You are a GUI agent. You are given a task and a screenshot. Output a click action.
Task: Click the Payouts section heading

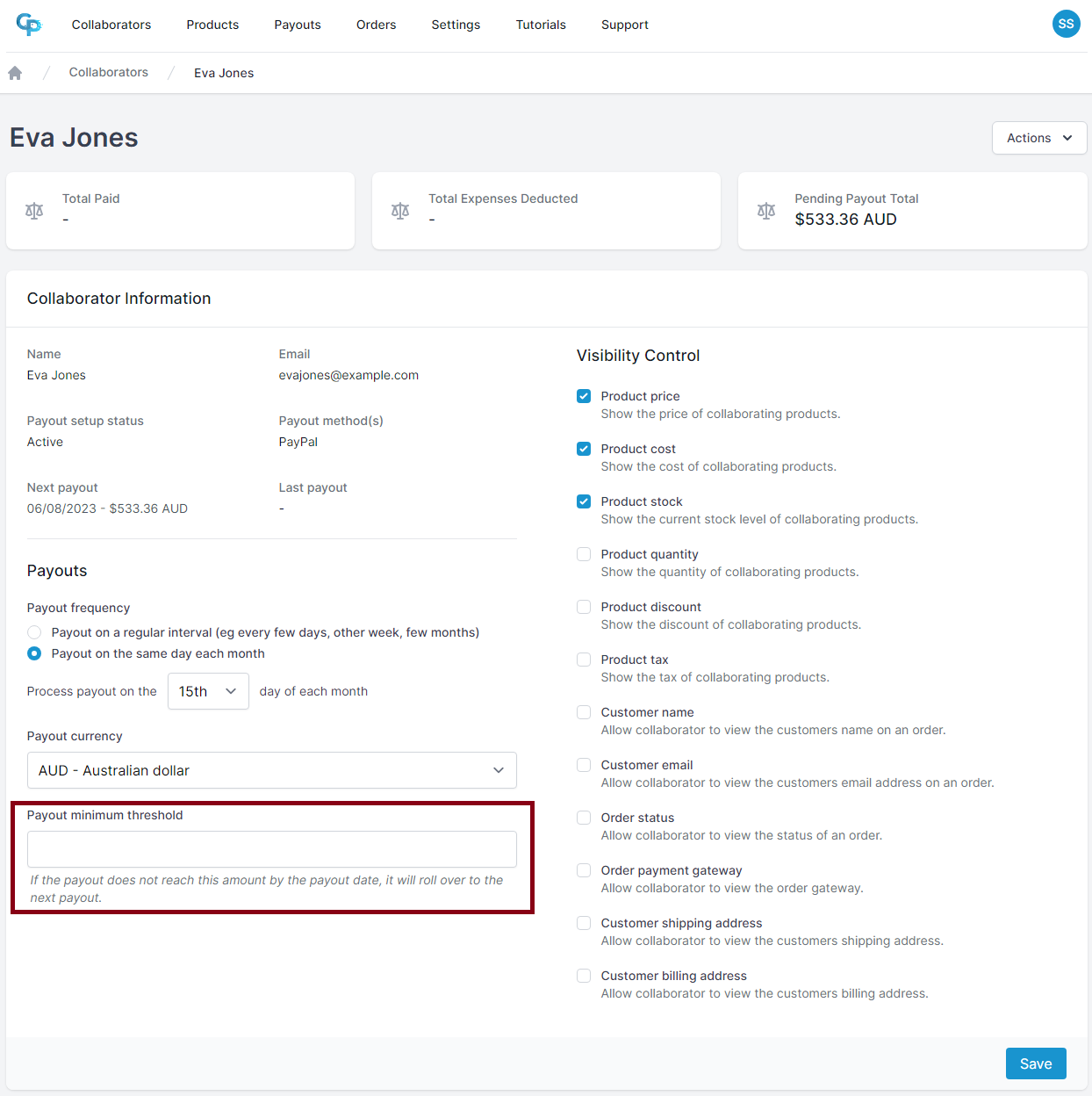click(57, 571)
